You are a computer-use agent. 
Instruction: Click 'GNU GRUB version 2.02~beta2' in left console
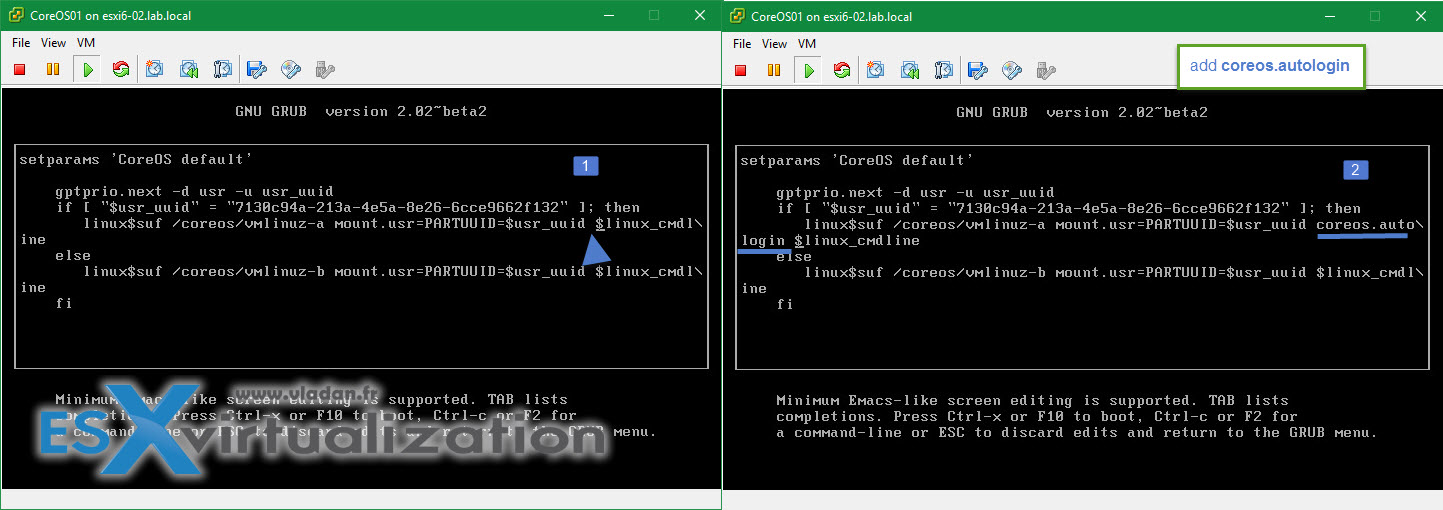click(361, 111)
